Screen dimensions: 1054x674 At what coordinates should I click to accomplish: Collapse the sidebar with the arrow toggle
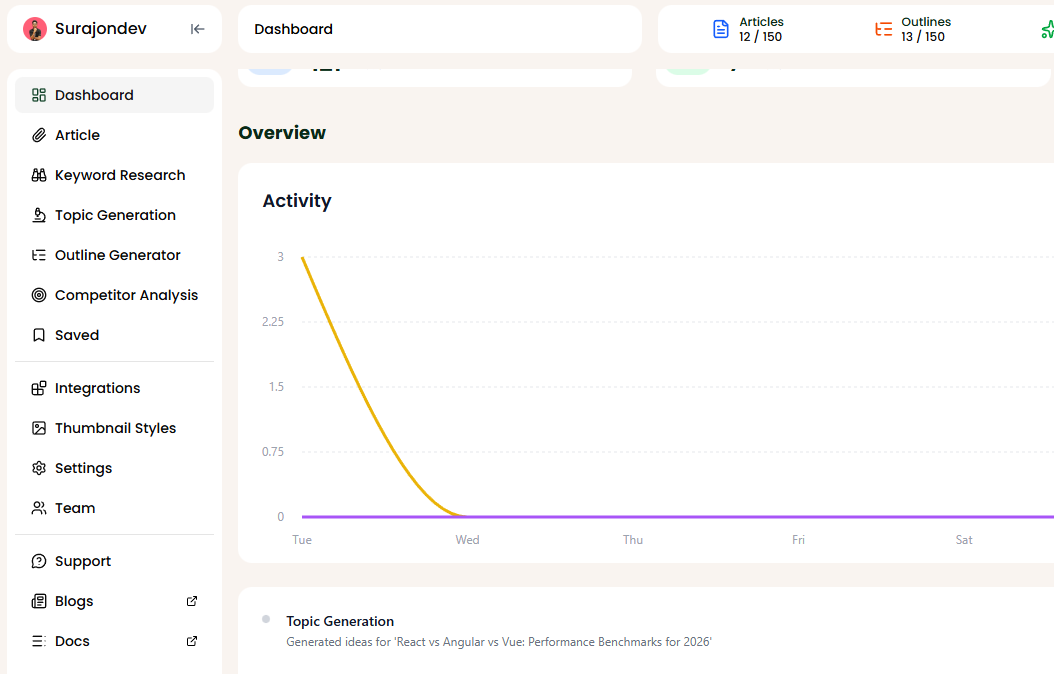[197, 29]
